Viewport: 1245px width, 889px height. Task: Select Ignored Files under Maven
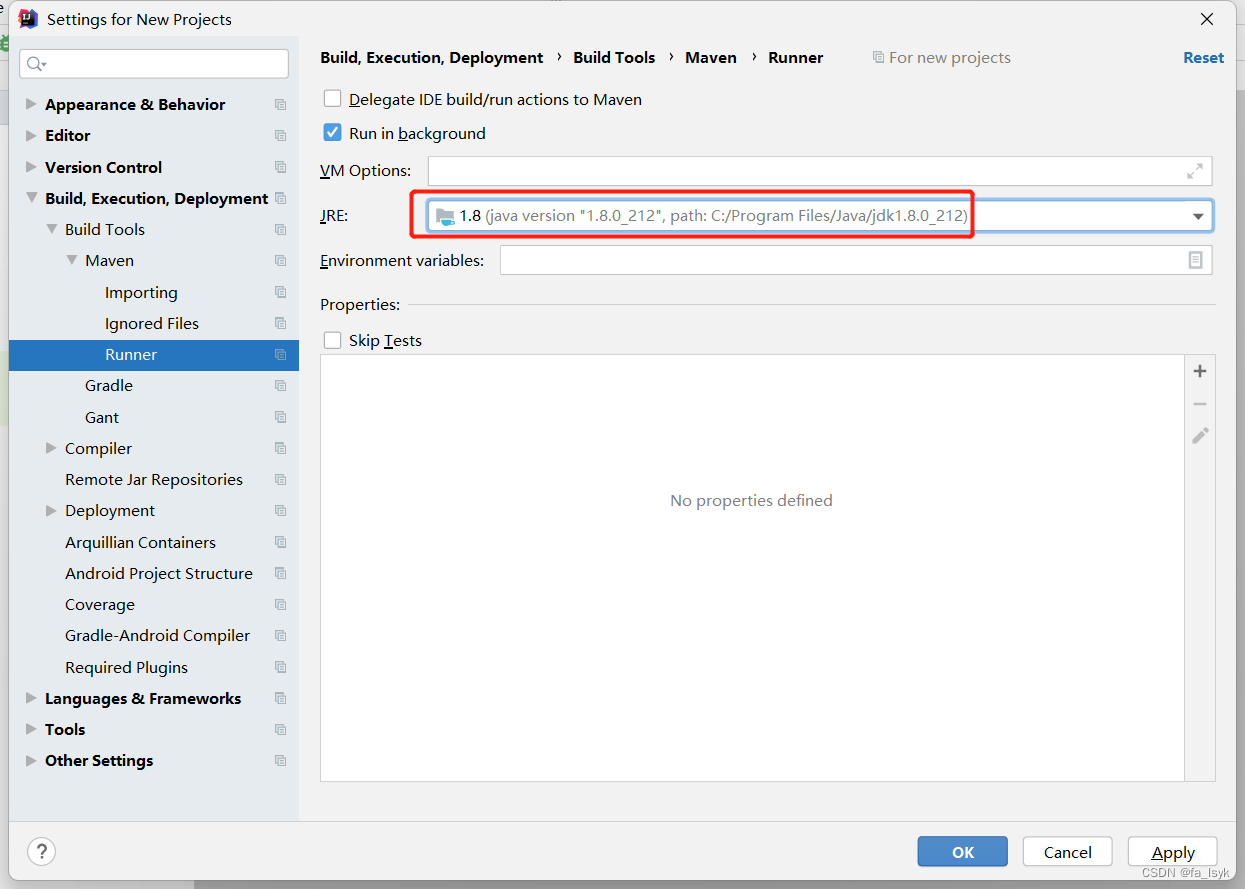[x=152, y=323]
